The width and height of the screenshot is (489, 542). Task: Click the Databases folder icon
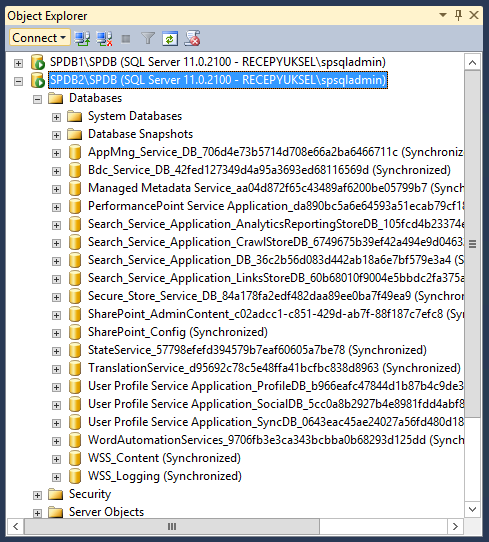pyautogui.click(x=56, y=99)
